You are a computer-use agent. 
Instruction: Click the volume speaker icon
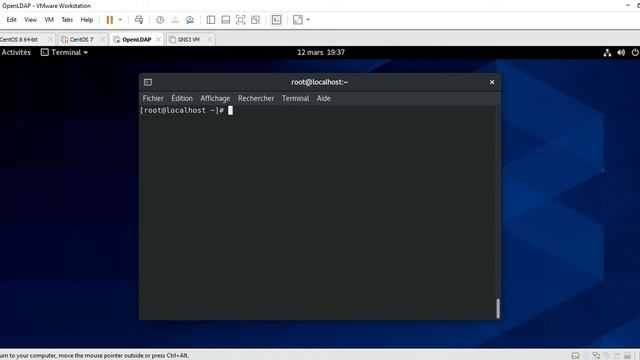coord(621,52)
